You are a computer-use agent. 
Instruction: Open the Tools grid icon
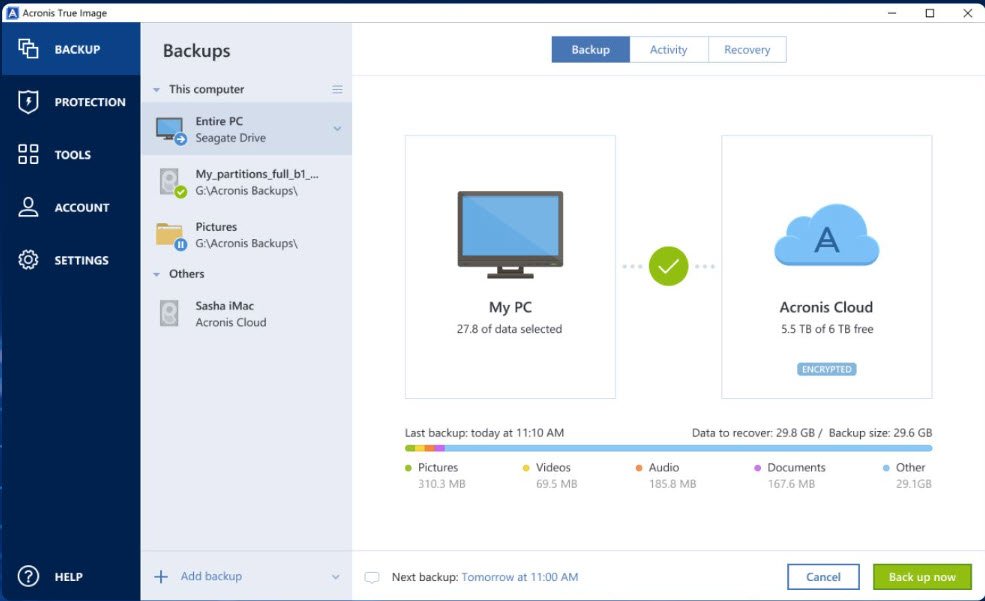[x=28, y=154]
